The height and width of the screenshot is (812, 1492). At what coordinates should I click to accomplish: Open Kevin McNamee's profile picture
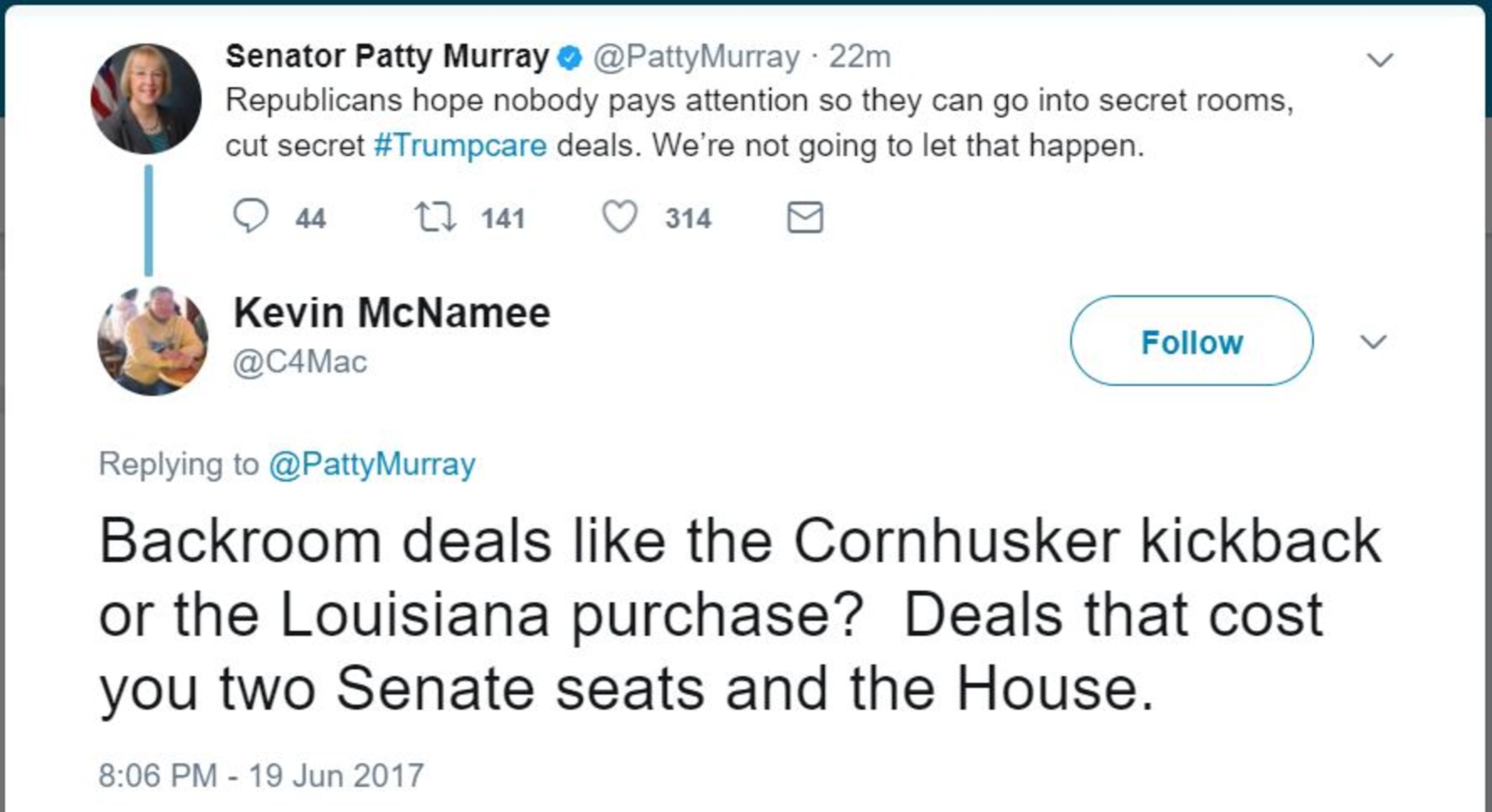coord(153,341)
